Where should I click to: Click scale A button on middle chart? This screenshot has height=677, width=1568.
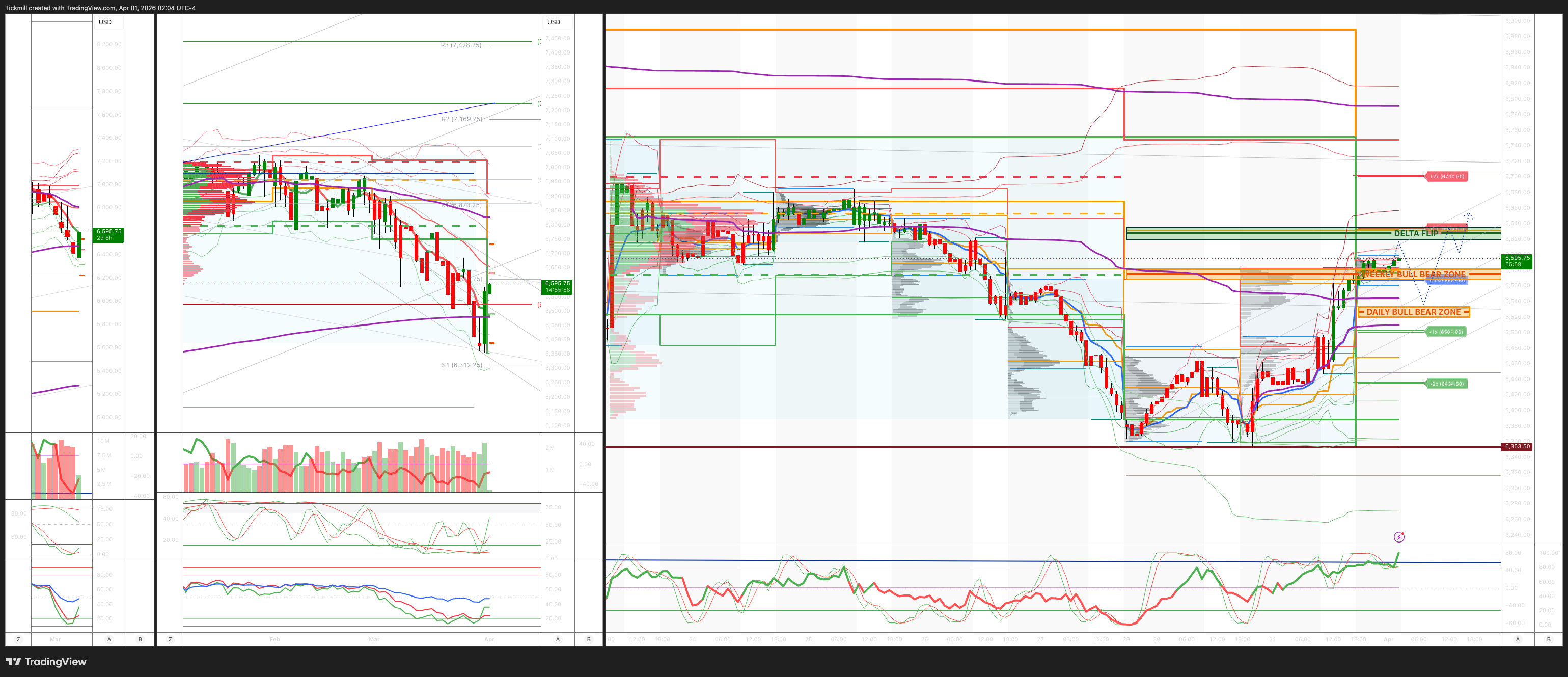tap(558, 639)
